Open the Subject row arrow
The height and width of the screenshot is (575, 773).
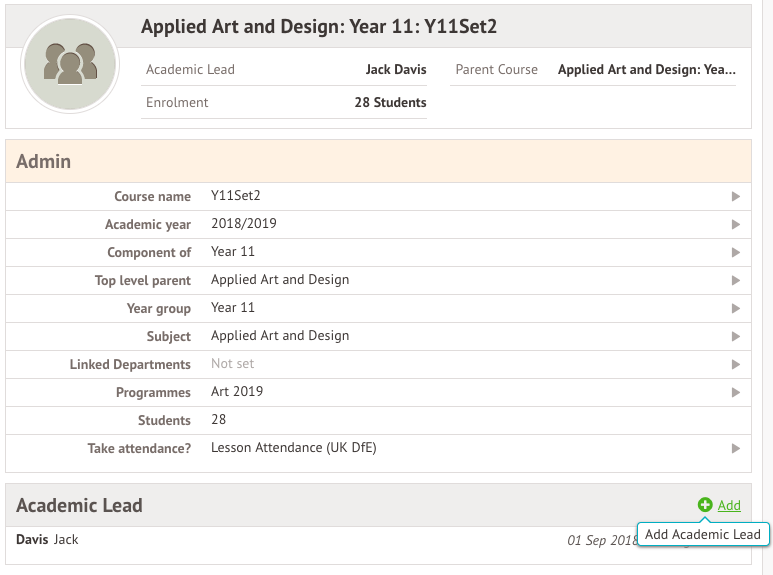coord(736,337)
